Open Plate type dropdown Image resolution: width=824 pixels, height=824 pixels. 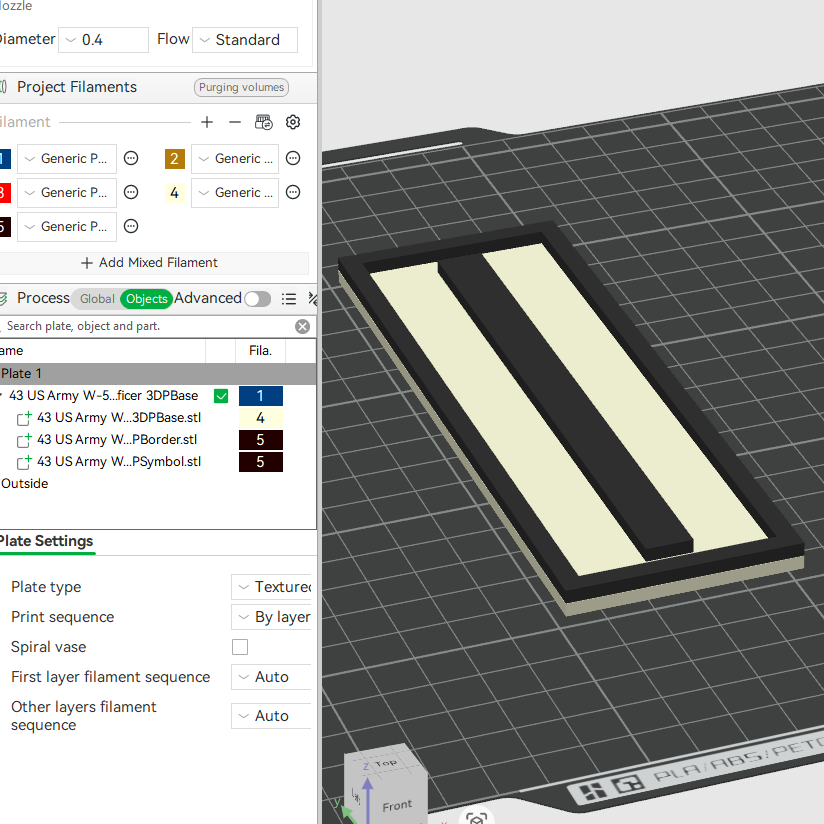pyautogui.click(x=272, y=586)
